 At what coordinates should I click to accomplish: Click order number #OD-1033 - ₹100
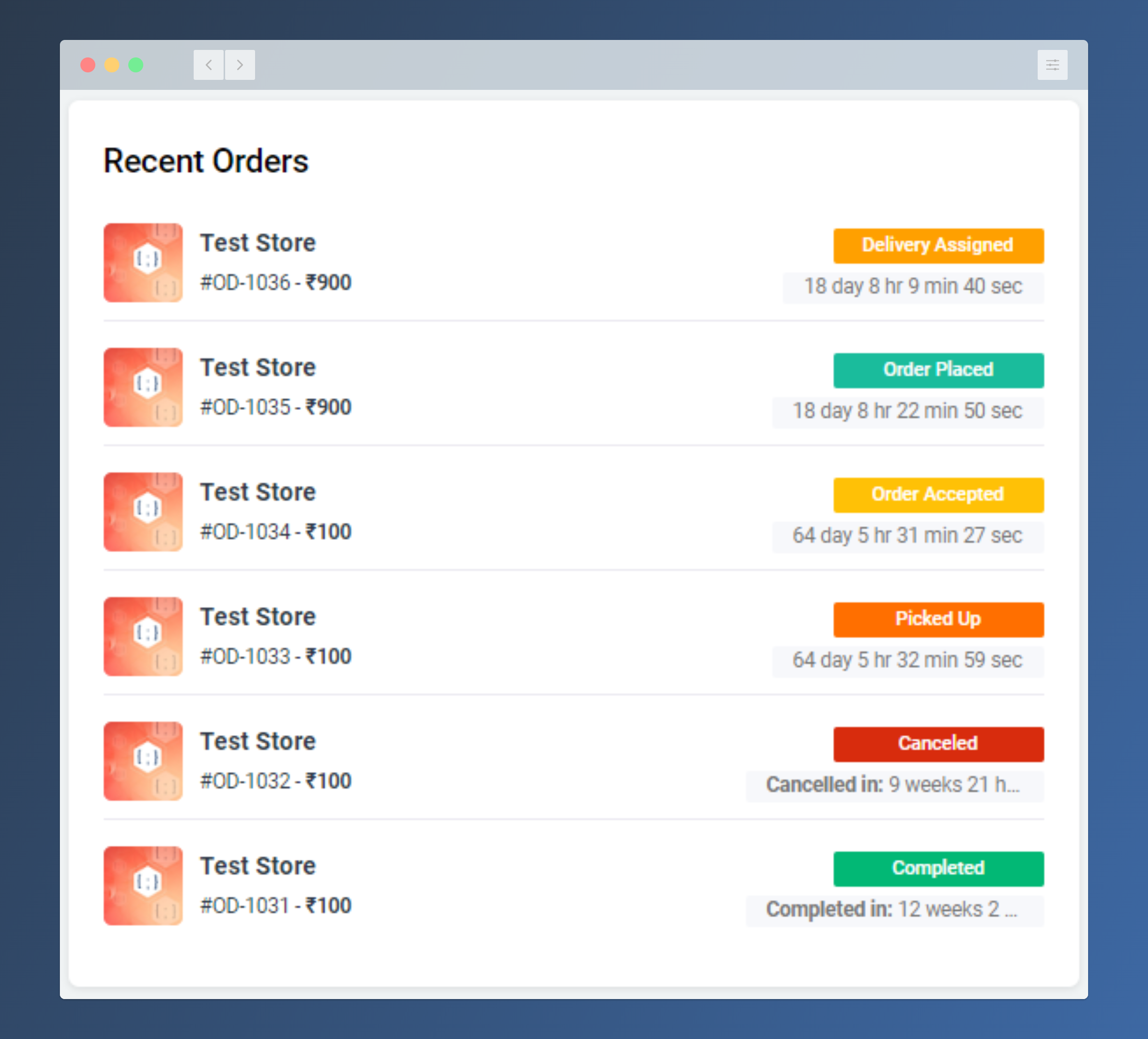point(276,657)
